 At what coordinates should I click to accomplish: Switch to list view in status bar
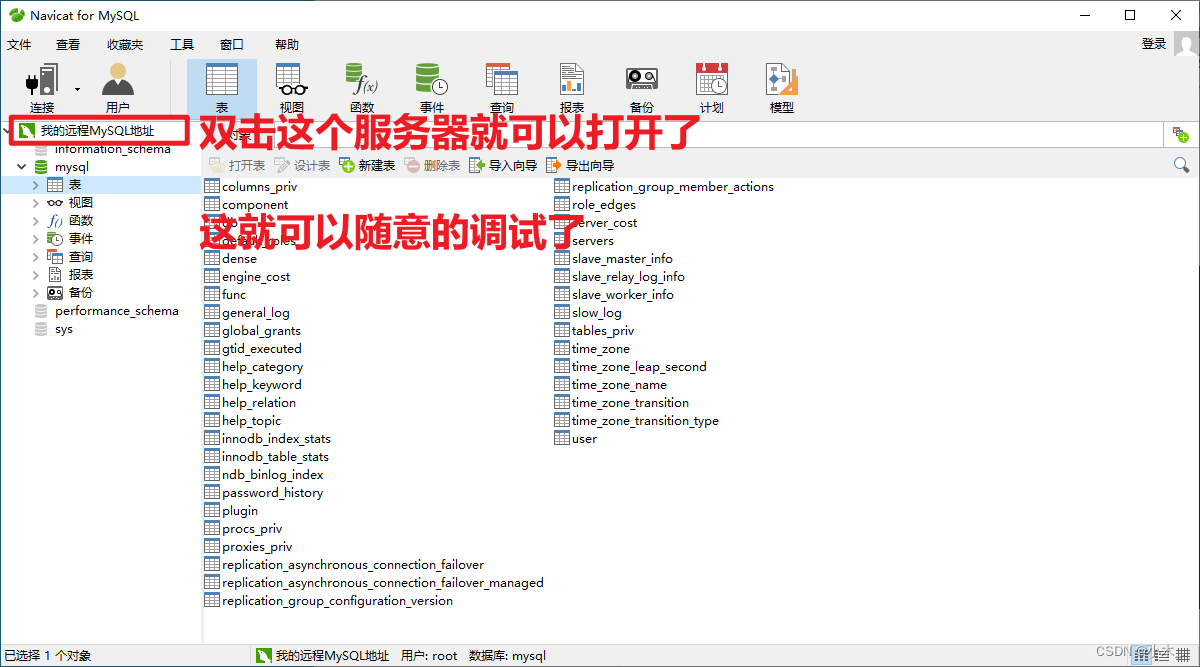tap(1141, 655)
